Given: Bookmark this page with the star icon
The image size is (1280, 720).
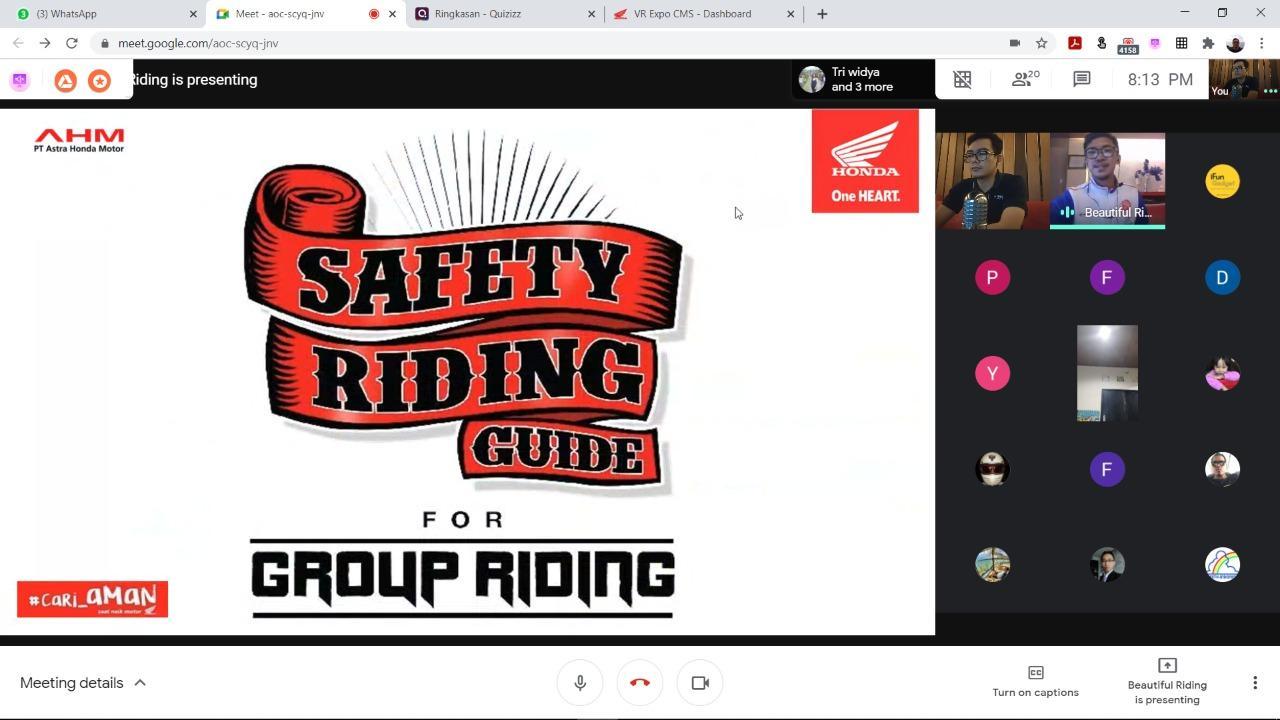Looking at the screenshot, I should pos(1041,43).
